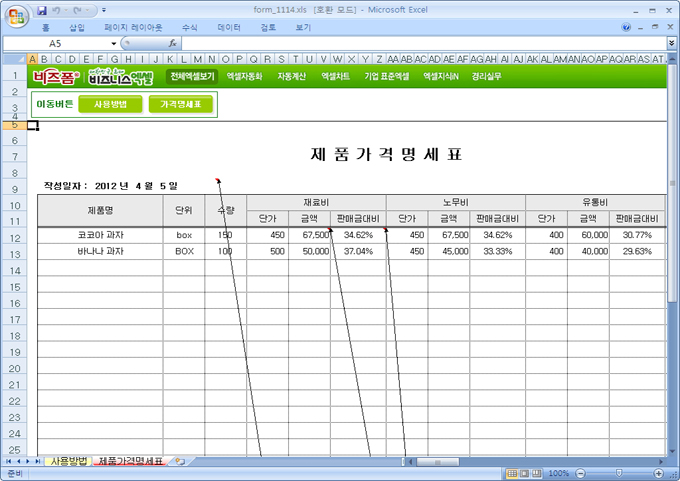Click the Insert Worksheet tab icon
Screen dimensions: 680x481
pyautogui.click(x=180, y=461)
